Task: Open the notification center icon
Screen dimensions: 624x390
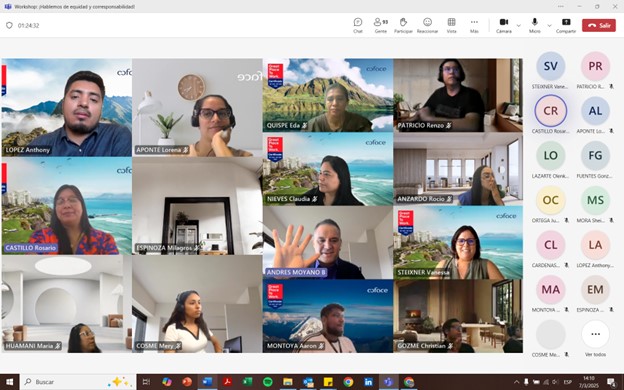Action: (611, 382)
